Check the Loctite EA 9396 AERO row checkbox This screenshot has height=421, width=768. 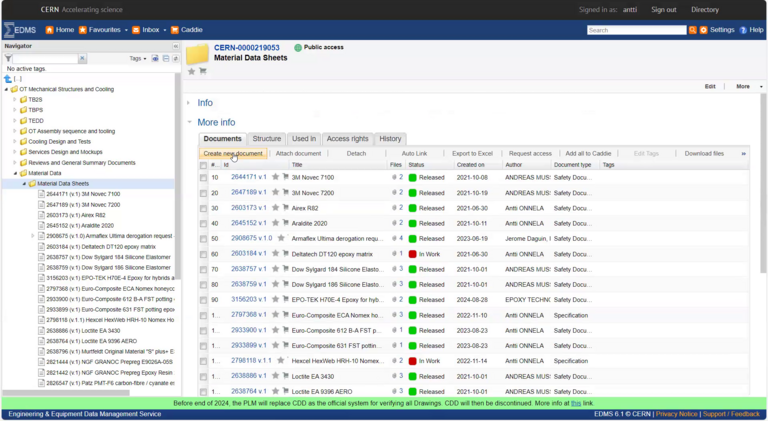203,392
